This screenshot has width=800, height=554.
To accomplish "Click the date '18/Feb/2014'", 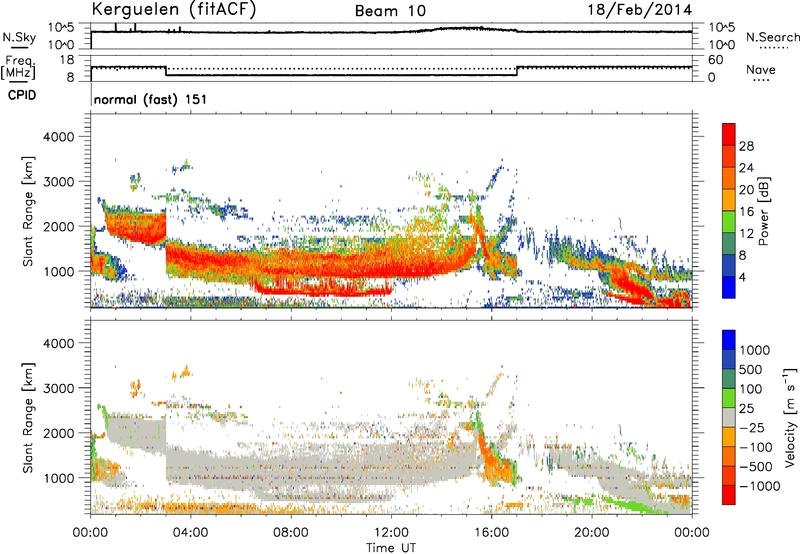I will [x=640, y=10].
